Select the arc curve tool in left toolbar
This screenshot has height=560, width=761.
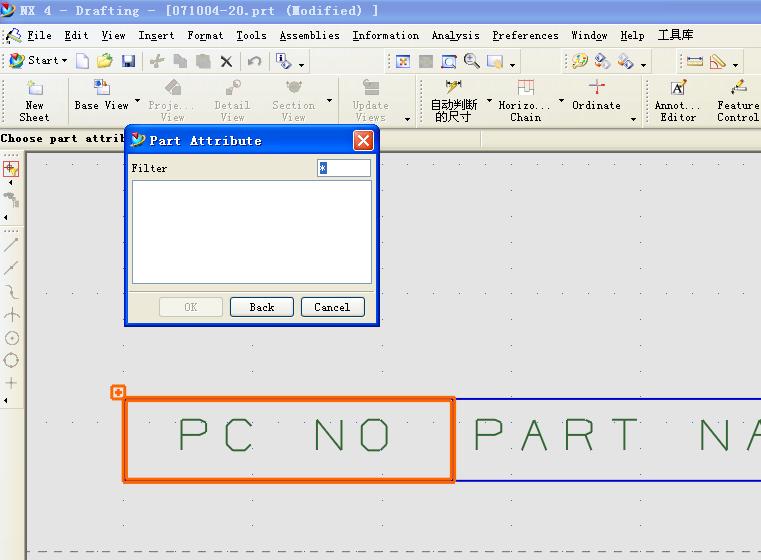coord(11,292)
